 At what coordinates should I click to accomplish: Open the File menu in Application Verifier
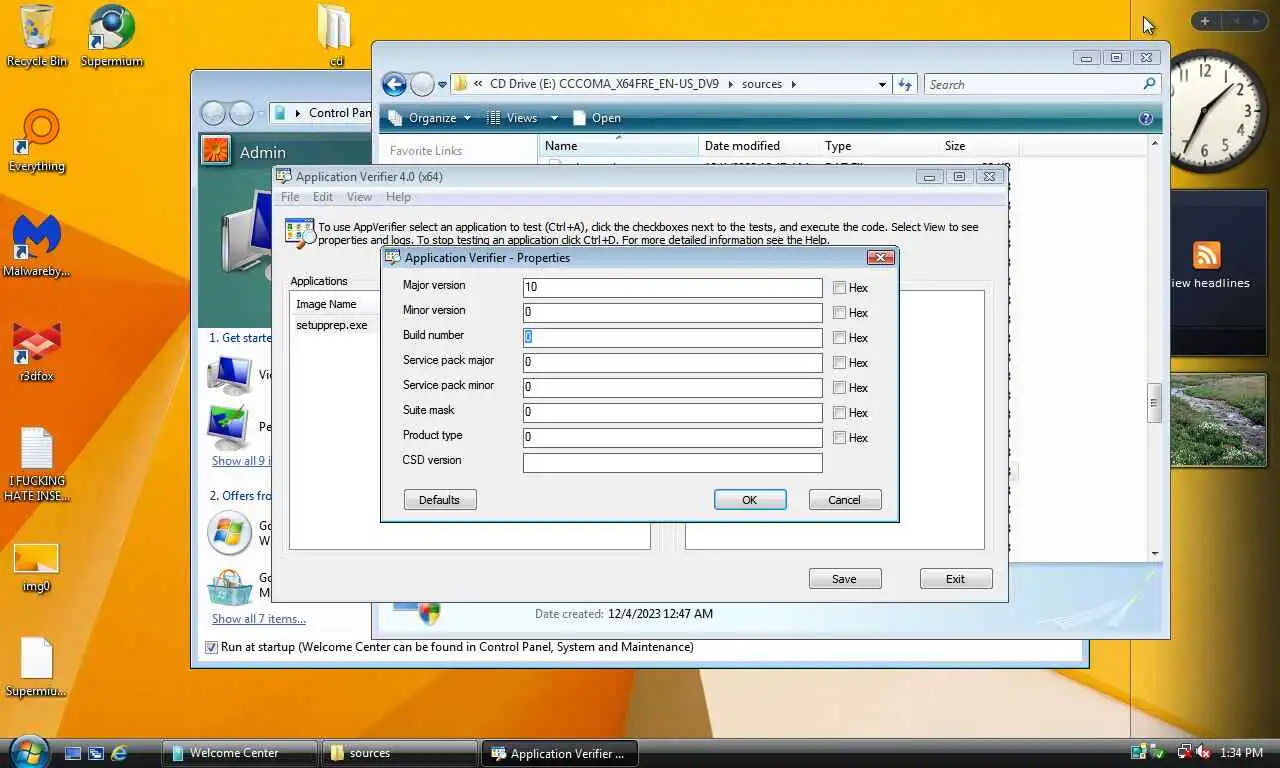pyautogui.click(x=290, y=197)
